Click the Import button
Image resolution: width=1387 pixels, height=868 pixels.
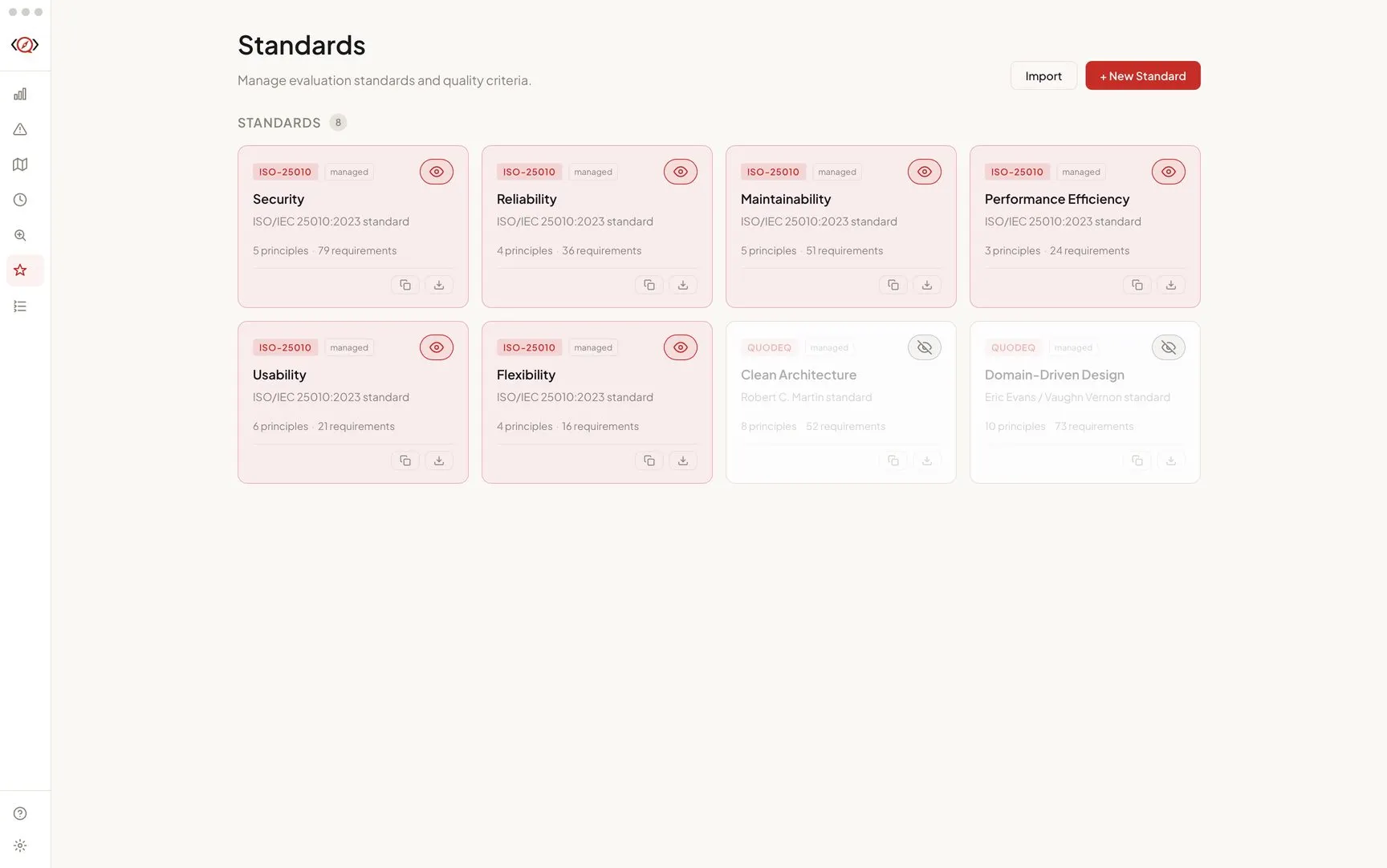[x=1043, y=75]
